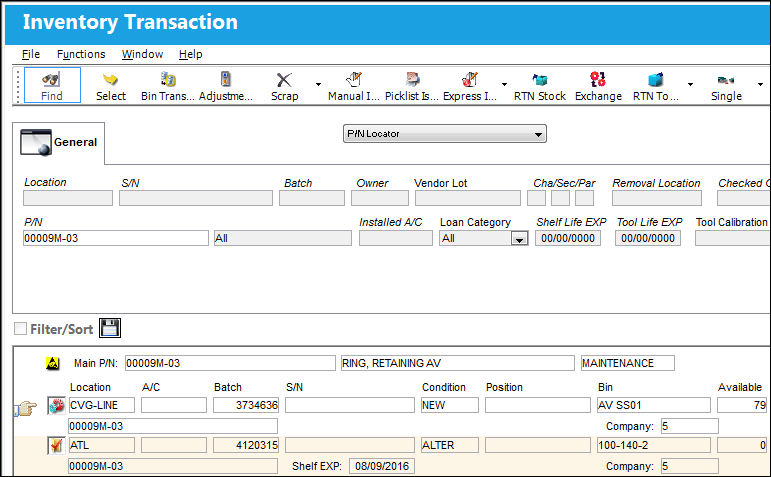Click the Owner search input field
Screen dimensions: 771x477
pos(380,198)
